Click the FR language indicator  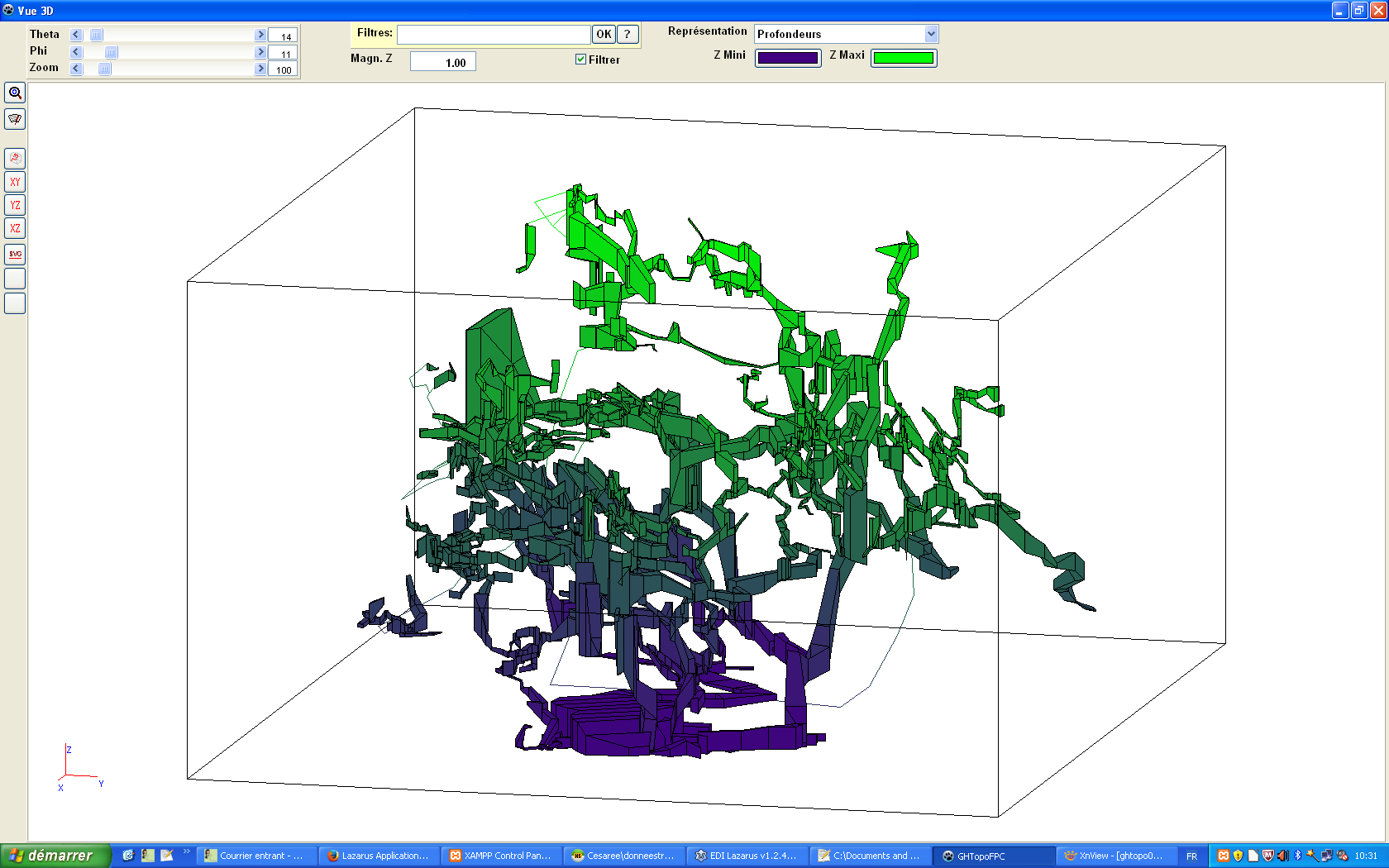point(1191,856)
